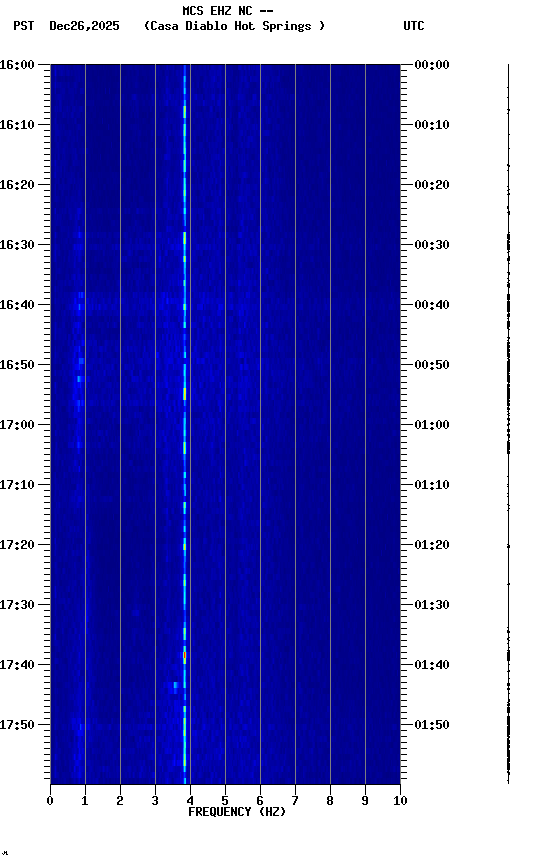Click the '4' frequency axis label
The width and height of the screenshot is (552, 864).
[x=190, y=801]
